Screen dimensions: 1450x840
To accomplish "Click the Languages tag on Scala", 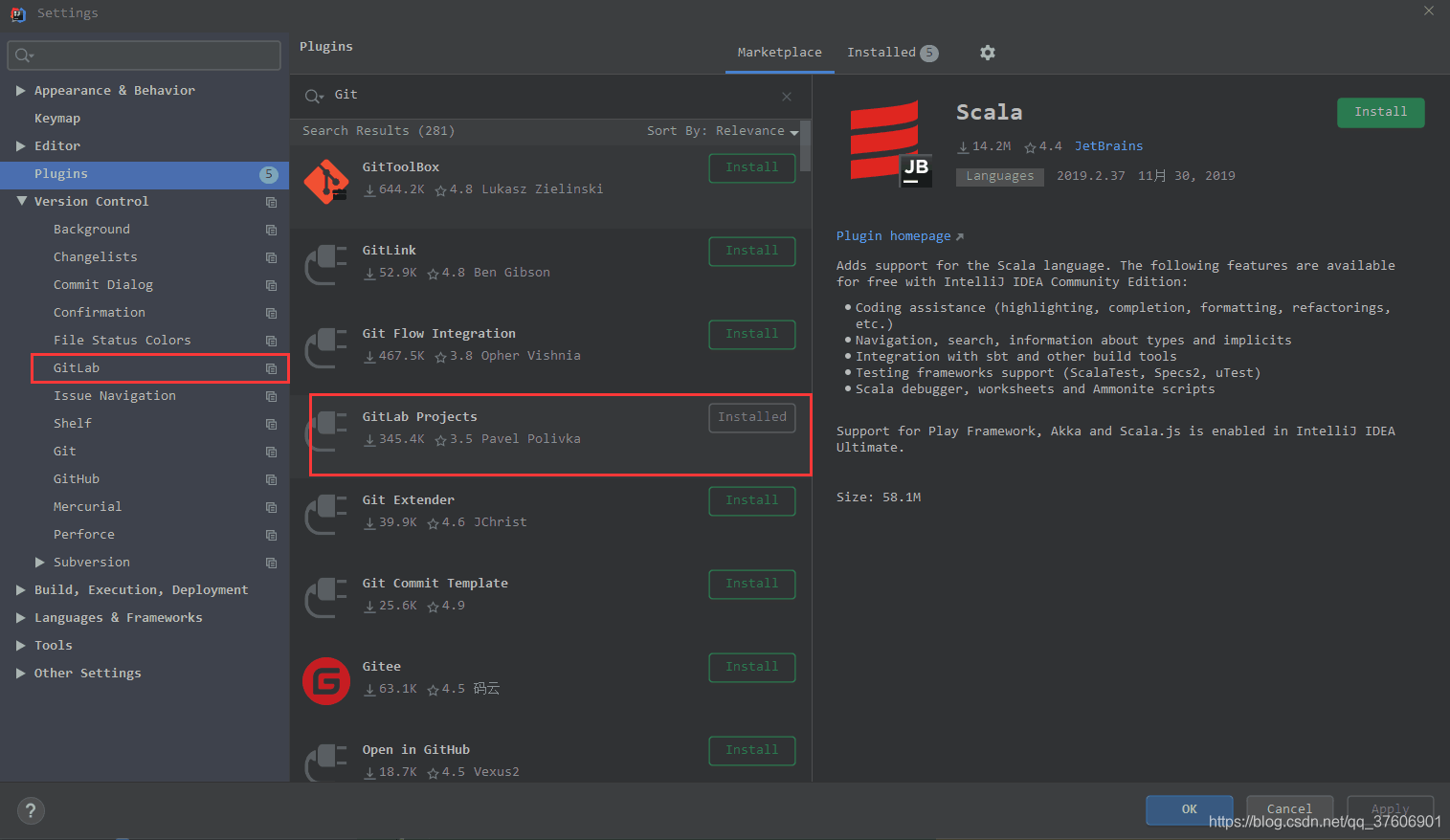I will point(1000,176).
